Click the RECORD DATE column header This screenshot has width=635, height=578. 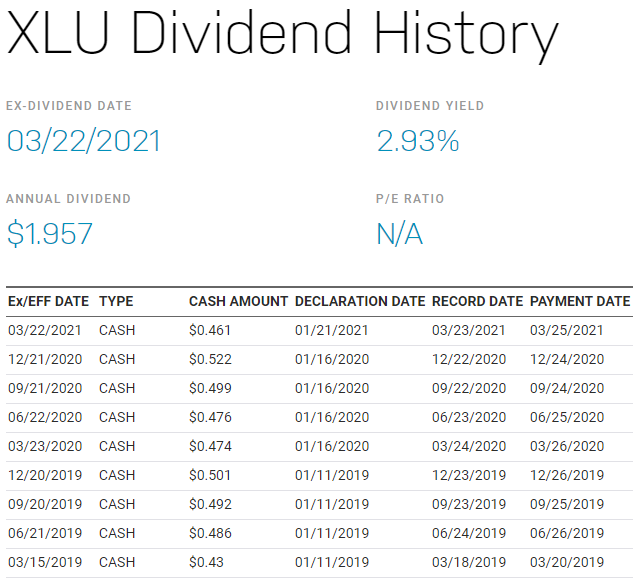coord(477,301)
